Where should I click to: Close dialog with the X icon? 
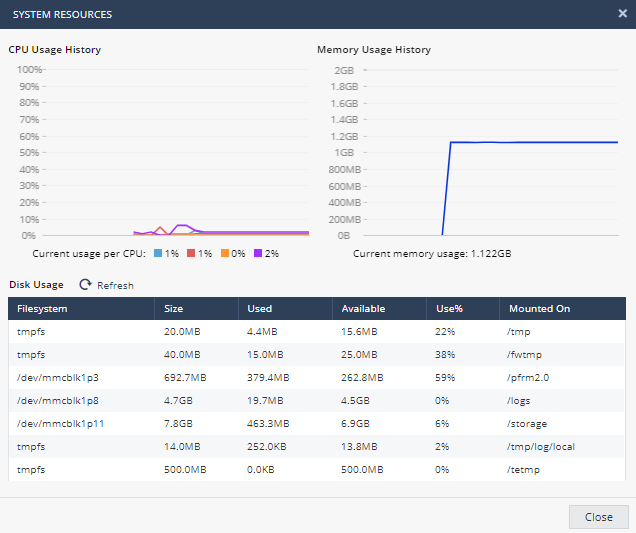[x=622, y=14]
